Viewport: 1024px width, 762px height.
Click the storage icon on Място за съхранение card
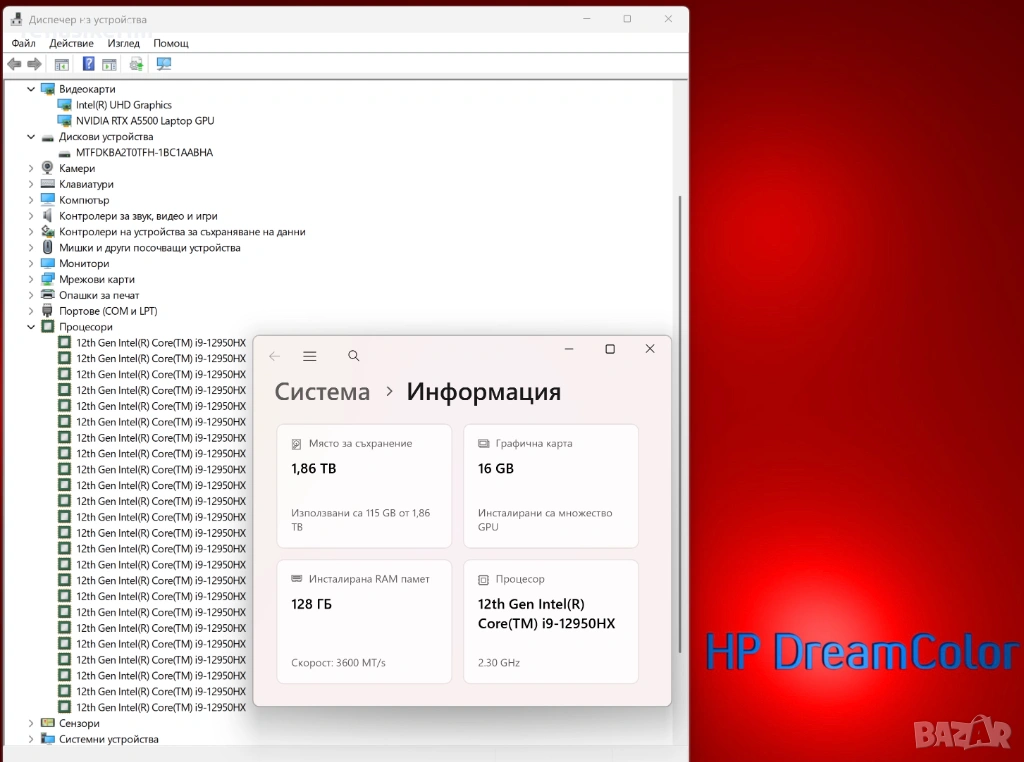pos(296,444)
